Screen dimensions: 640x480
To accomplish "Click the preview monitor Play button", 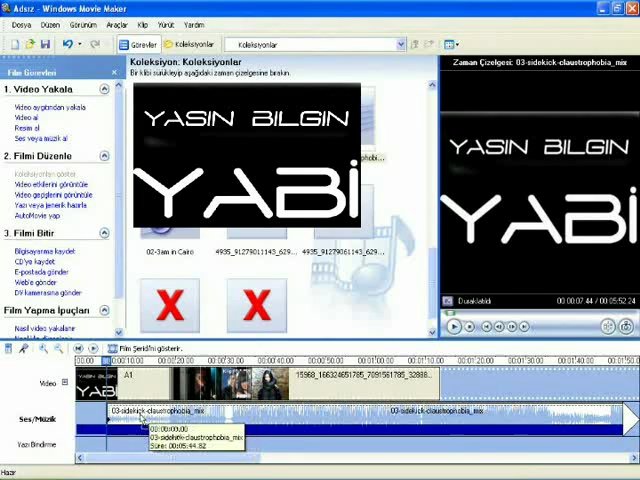I will coord(453,327).
